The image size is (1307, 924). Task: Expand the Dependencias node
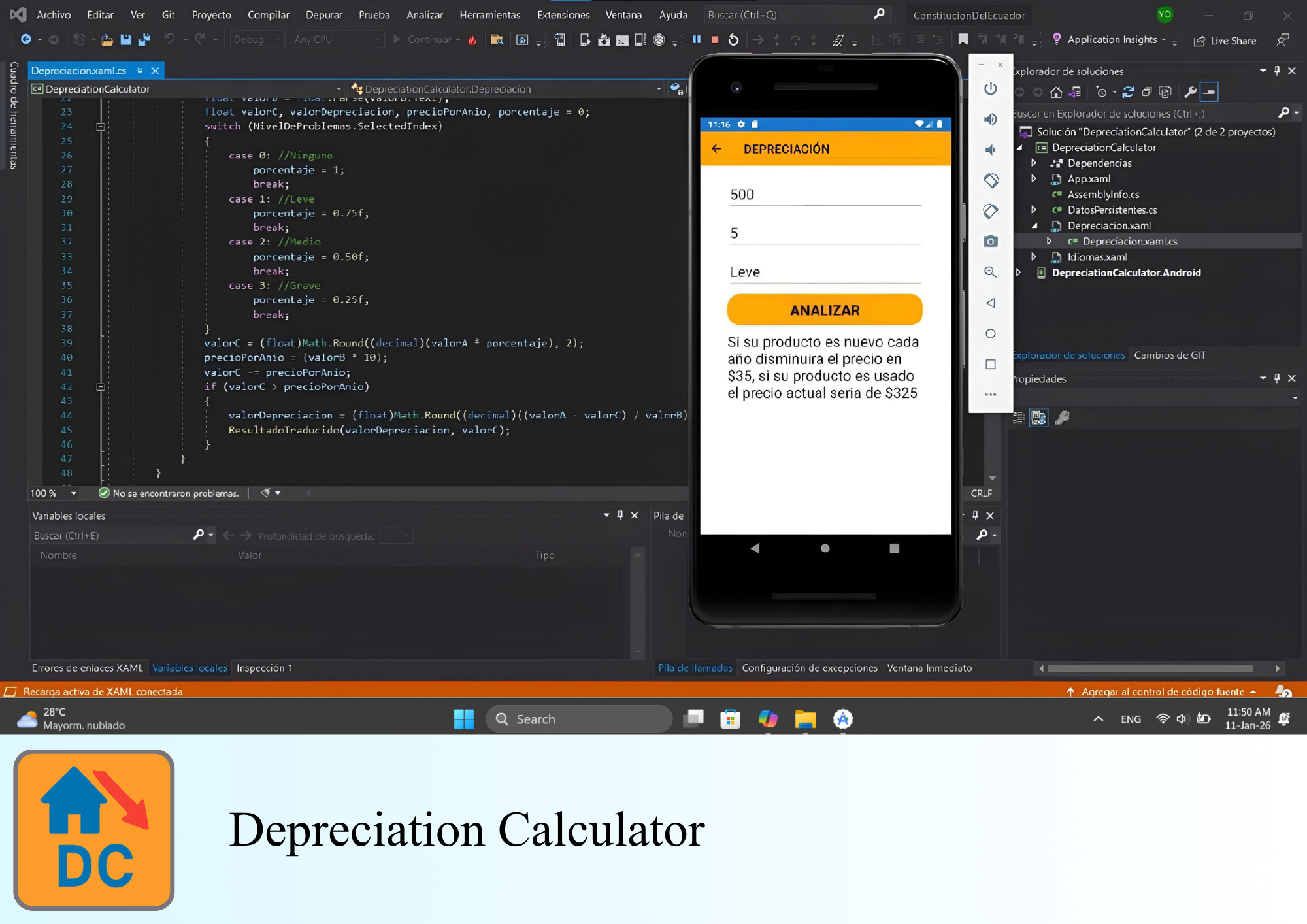pyautogui.click(x=1034, y=163)
